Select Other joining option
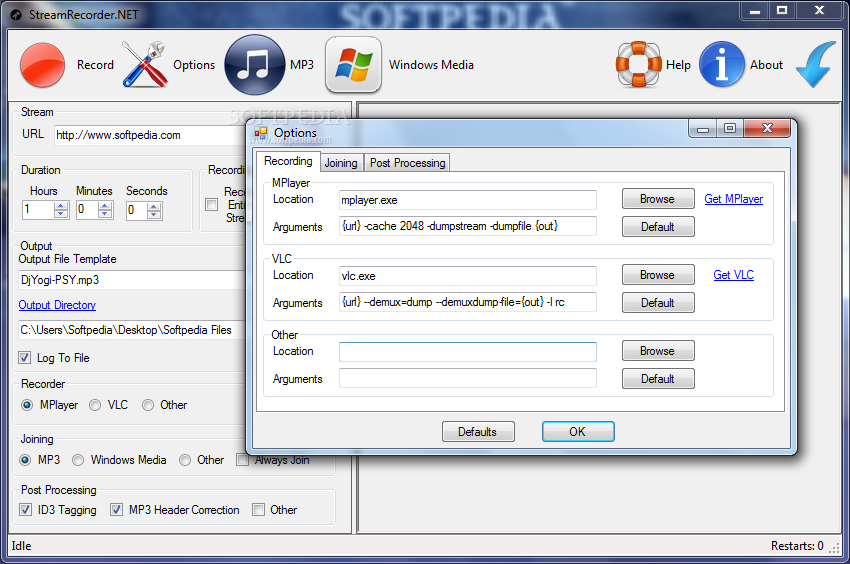Screen dimensions: 850x564 tap(185, 460)
